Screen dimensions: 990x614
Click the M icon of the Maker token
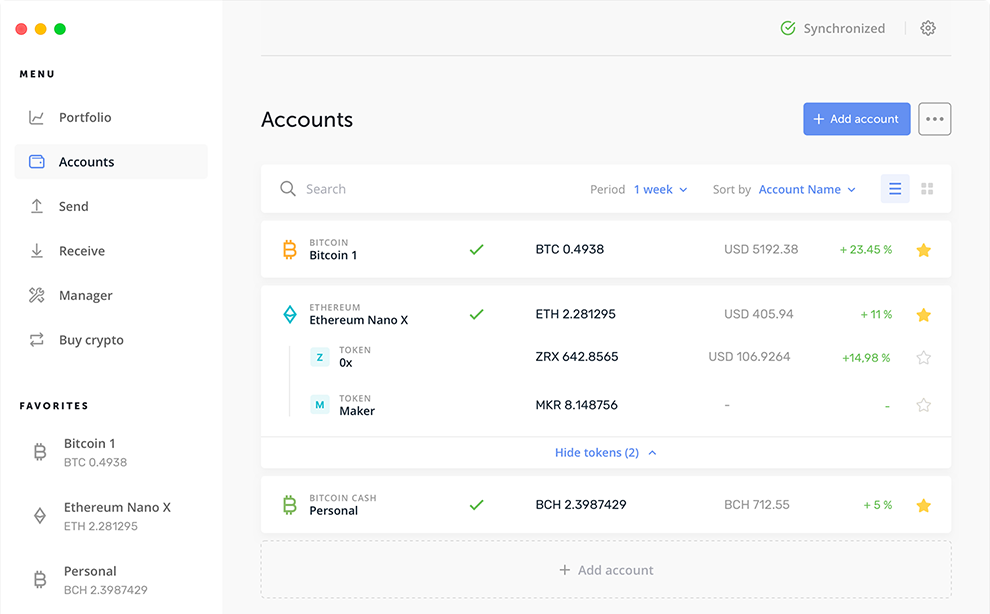pos(319,405)
